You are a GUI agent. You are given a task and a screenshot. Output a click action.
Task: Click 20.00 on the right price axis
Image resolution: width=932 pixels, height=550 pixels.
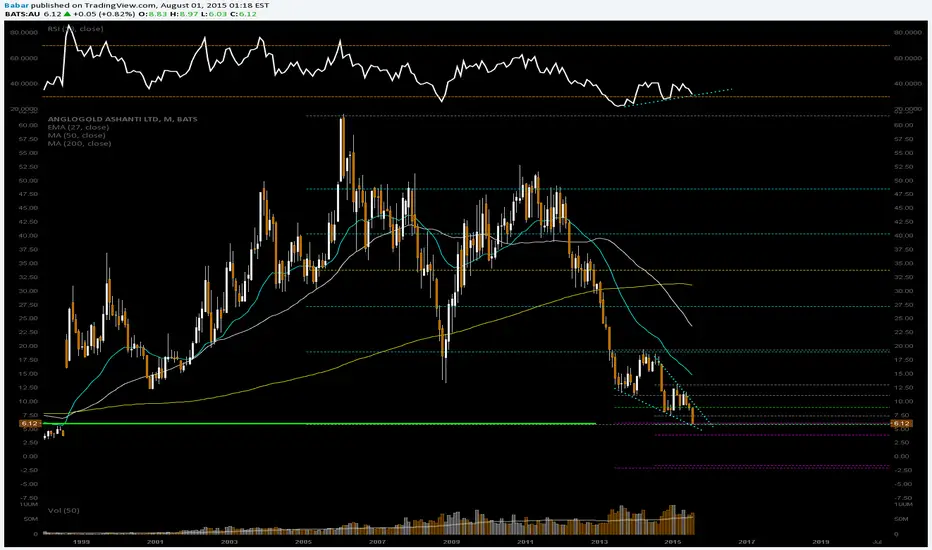(902, 346)
